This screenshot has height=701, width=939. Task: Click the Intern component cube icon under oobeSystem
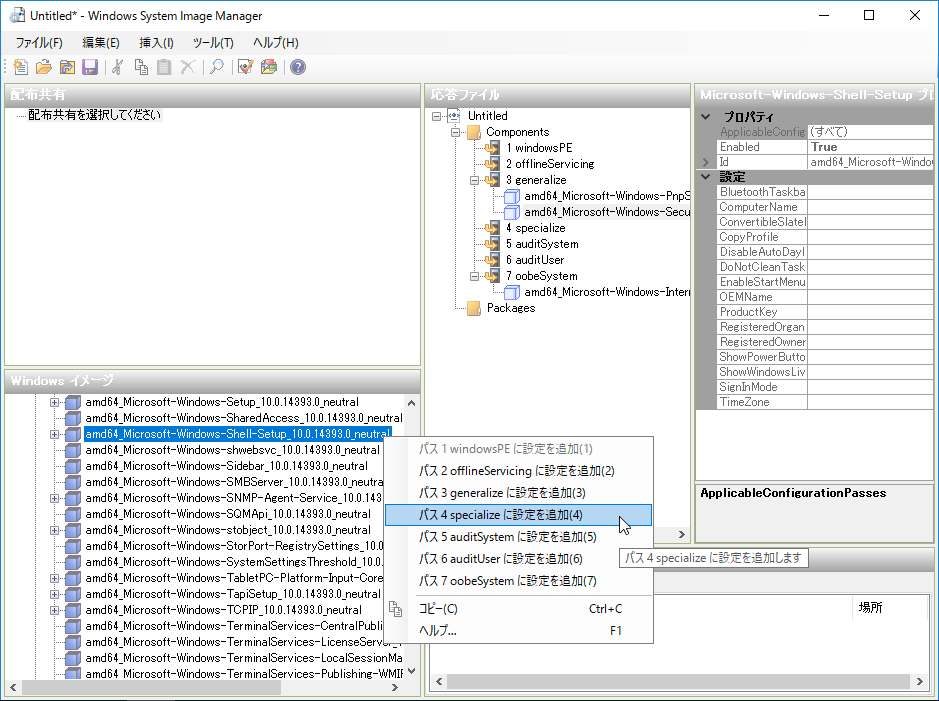pyautogui.click(x=511, y=292)
